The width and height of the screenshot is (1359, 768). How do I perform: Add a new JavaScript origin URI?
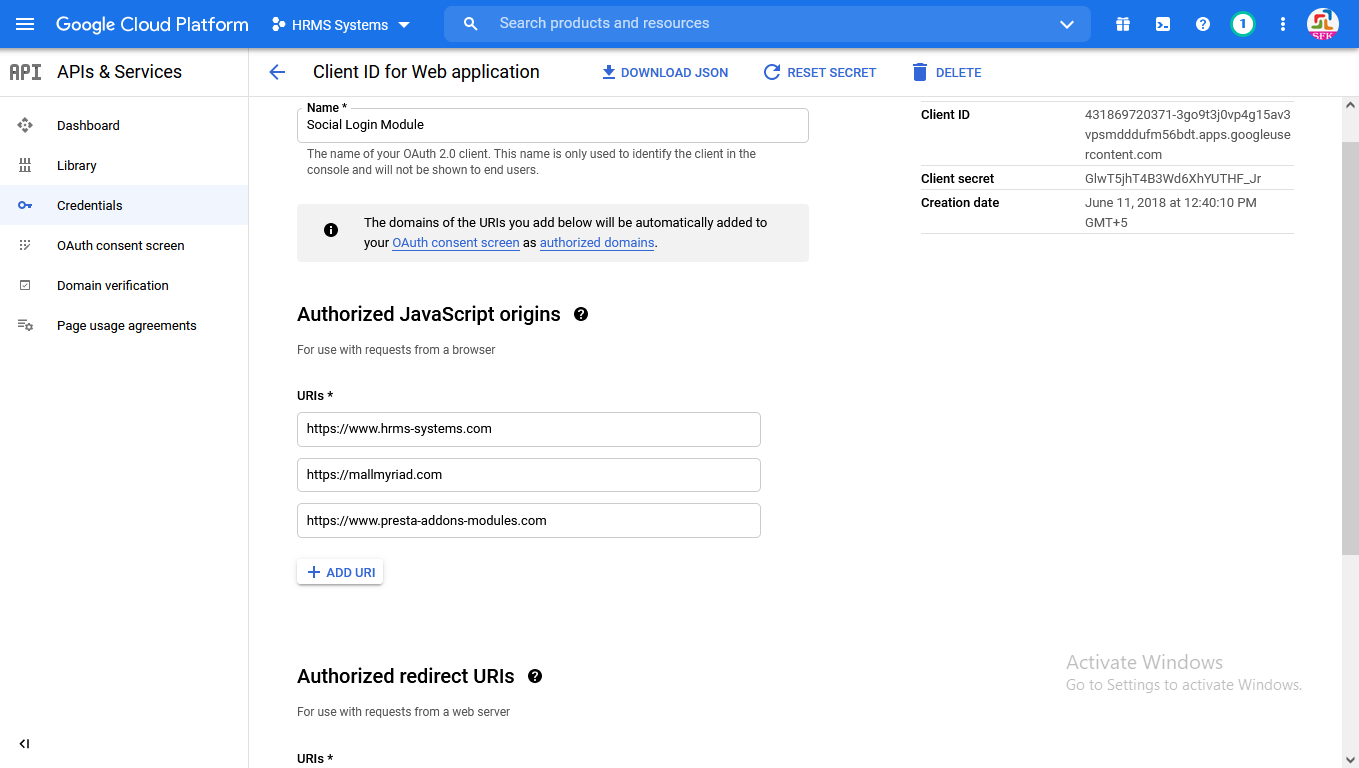[x=340, y=572]
